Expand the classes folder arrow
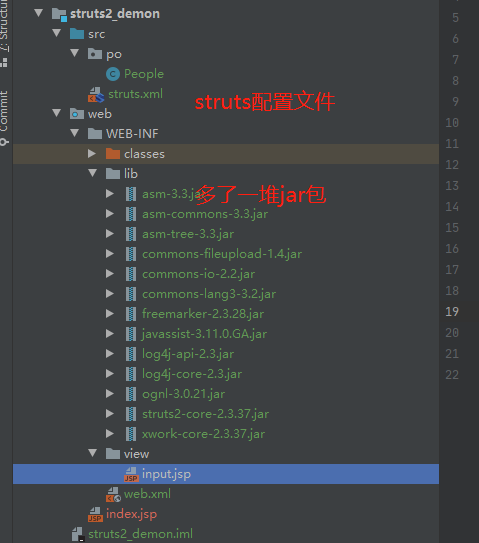 coord(92,153)
